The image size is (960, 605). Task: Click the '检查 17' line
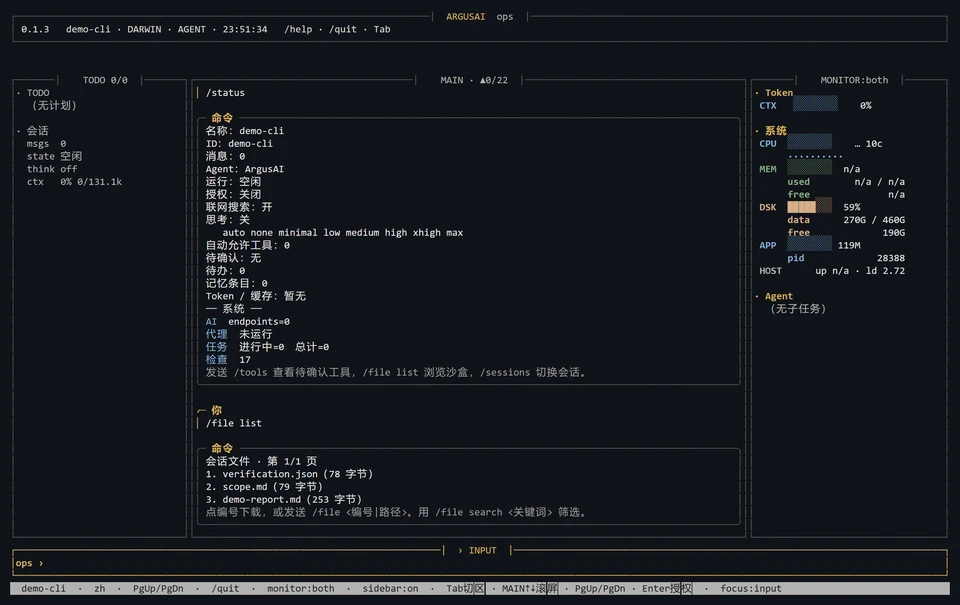[228, 359]
